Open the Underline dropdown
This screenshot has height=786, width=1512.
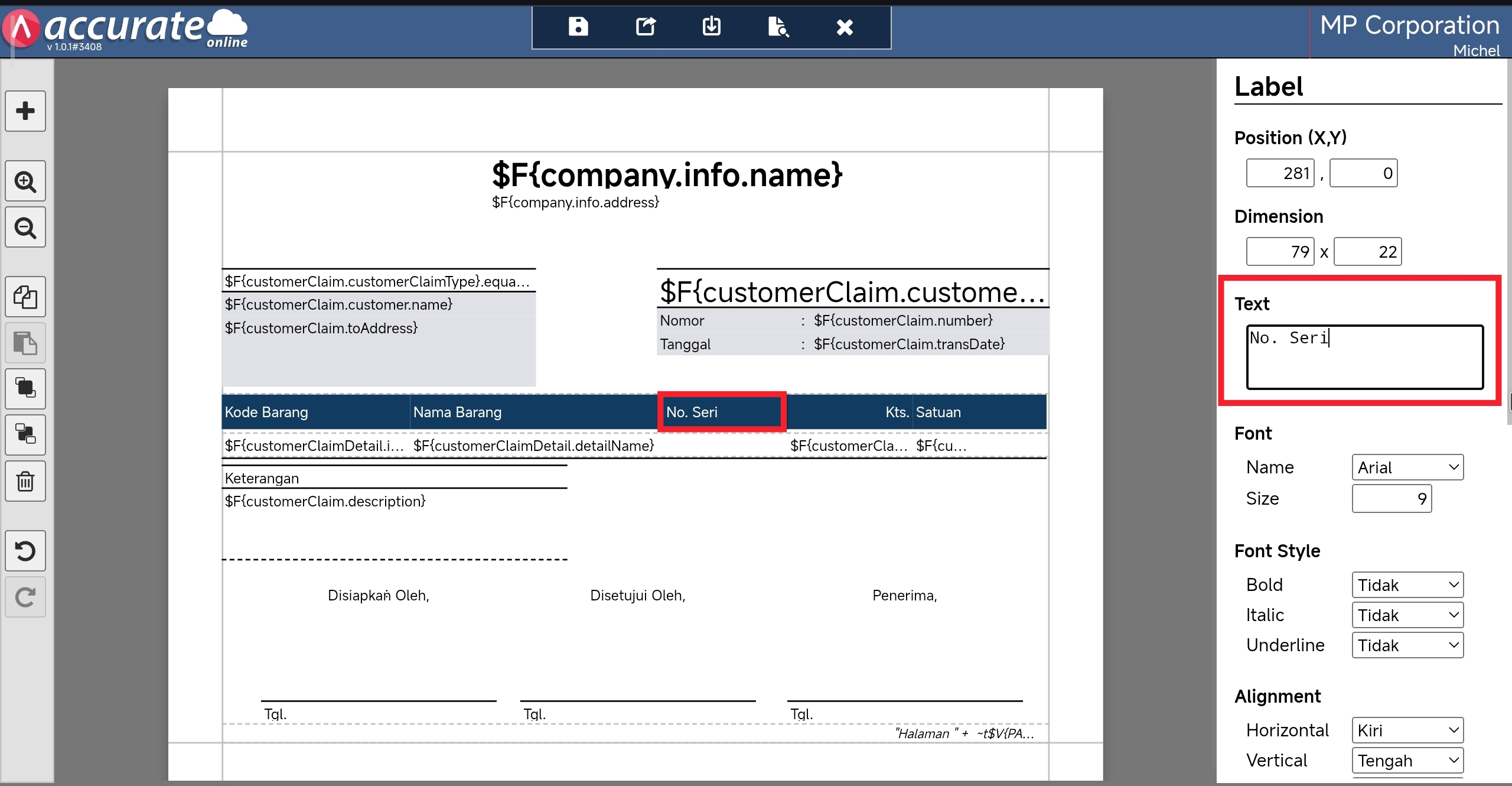pos(1407,645)
